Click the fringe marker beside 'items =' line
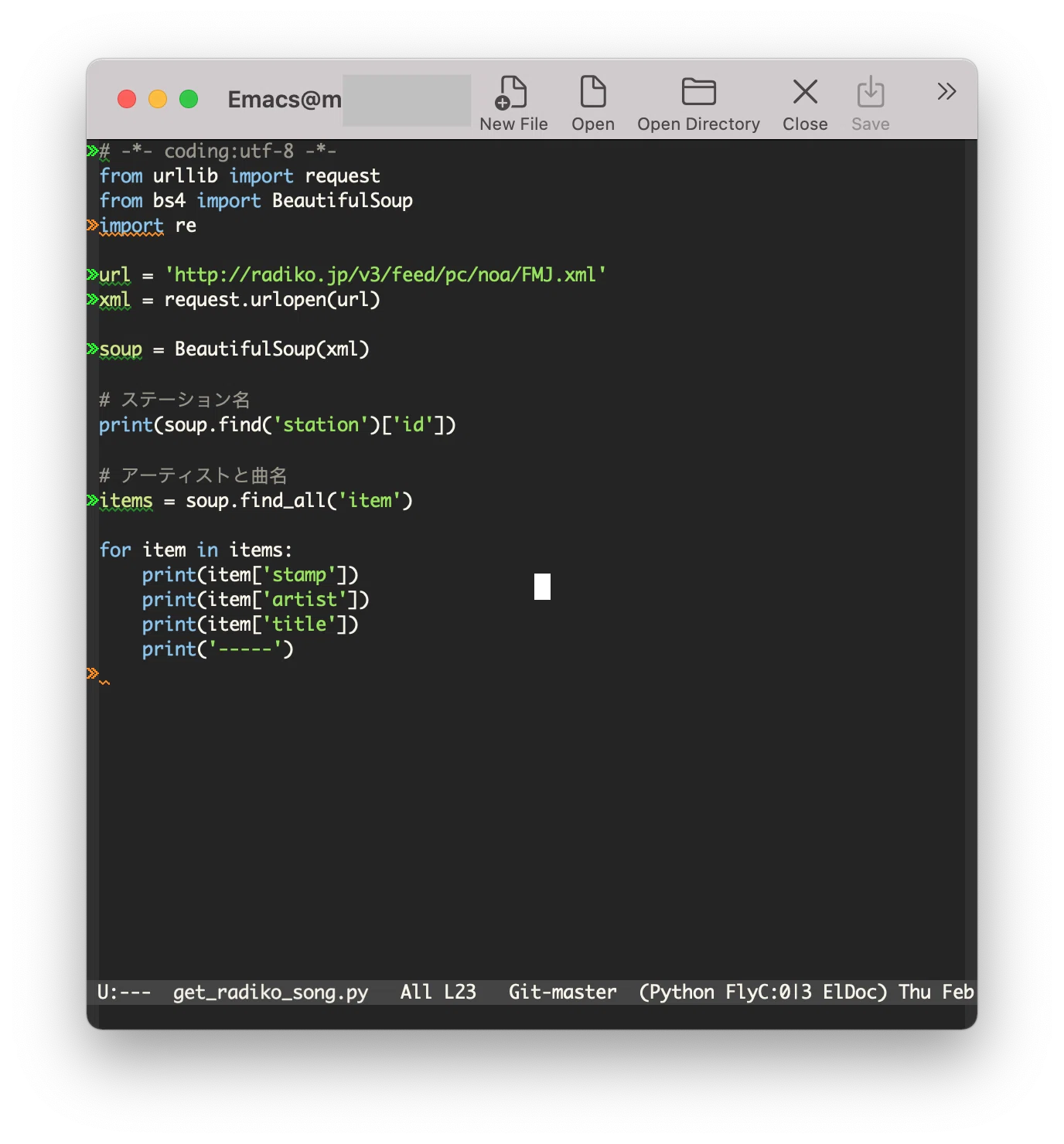1064x1144 pixels. 93,500
